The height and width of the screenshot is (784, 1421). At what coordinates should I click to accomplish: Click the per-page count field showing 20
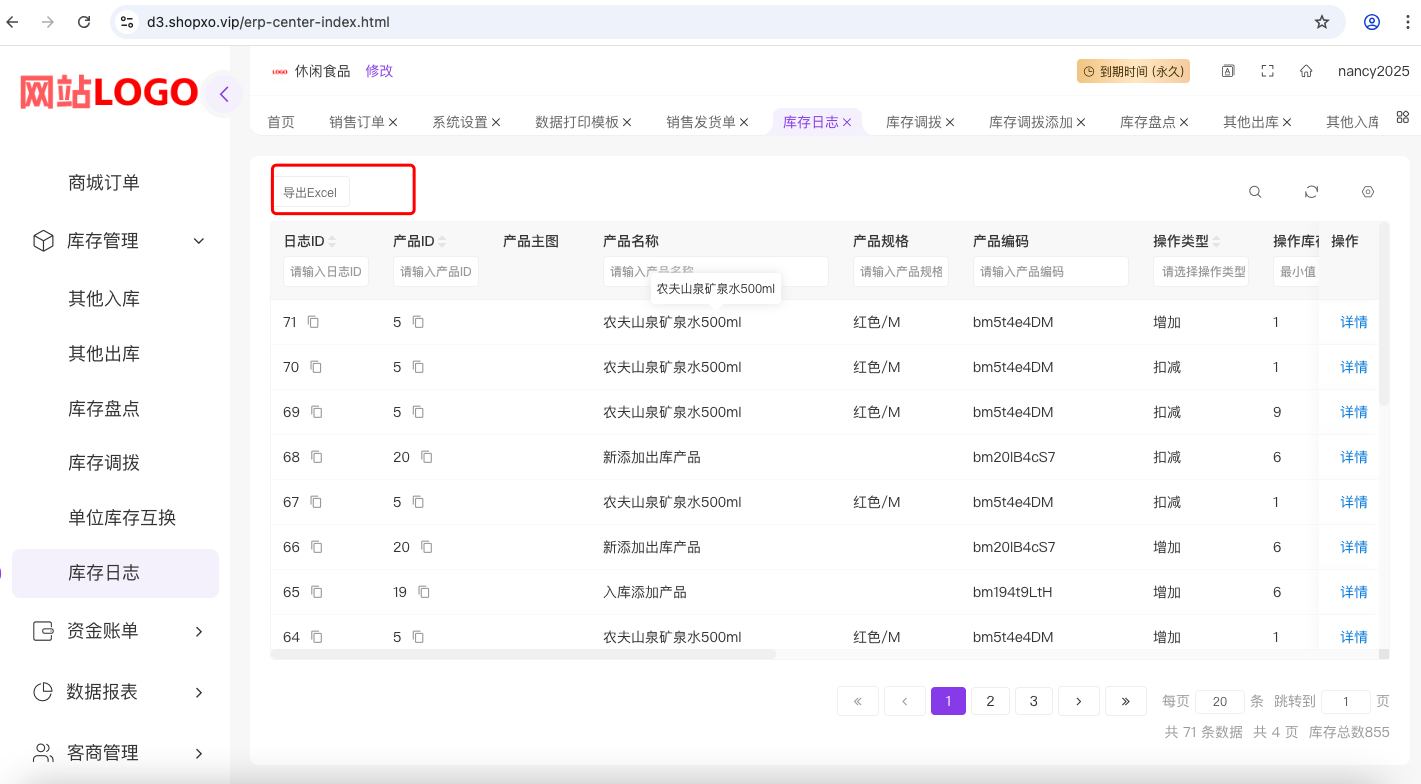click(1220, 702)
